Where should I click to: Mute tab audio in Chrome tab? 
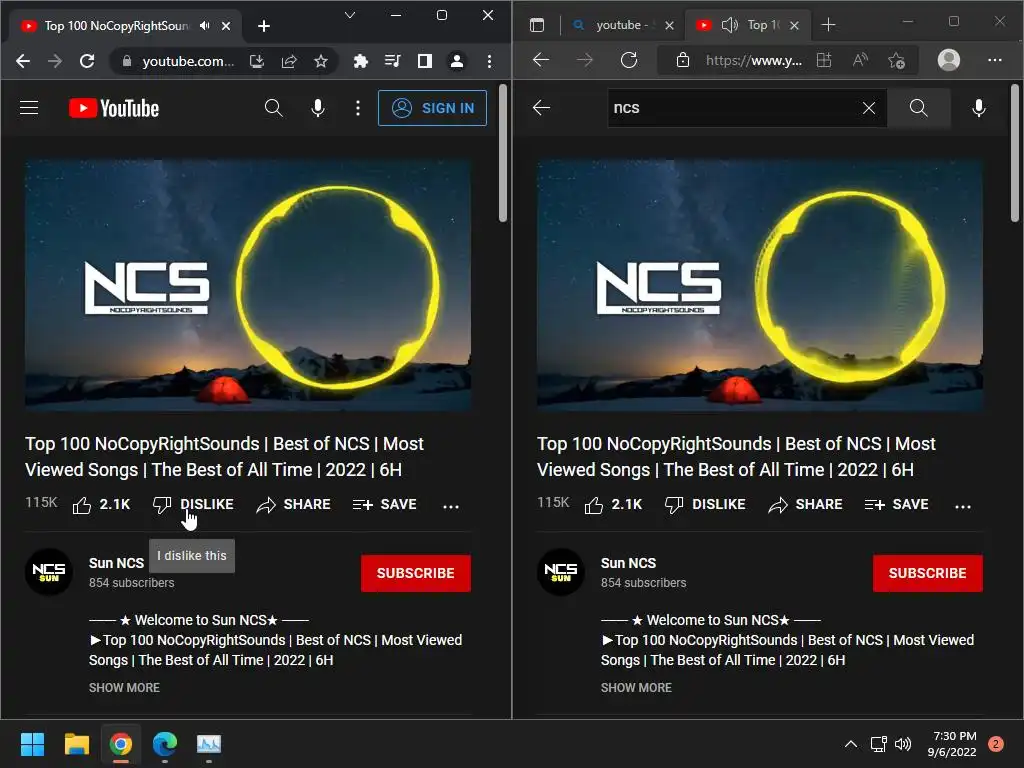coord(205,25)
